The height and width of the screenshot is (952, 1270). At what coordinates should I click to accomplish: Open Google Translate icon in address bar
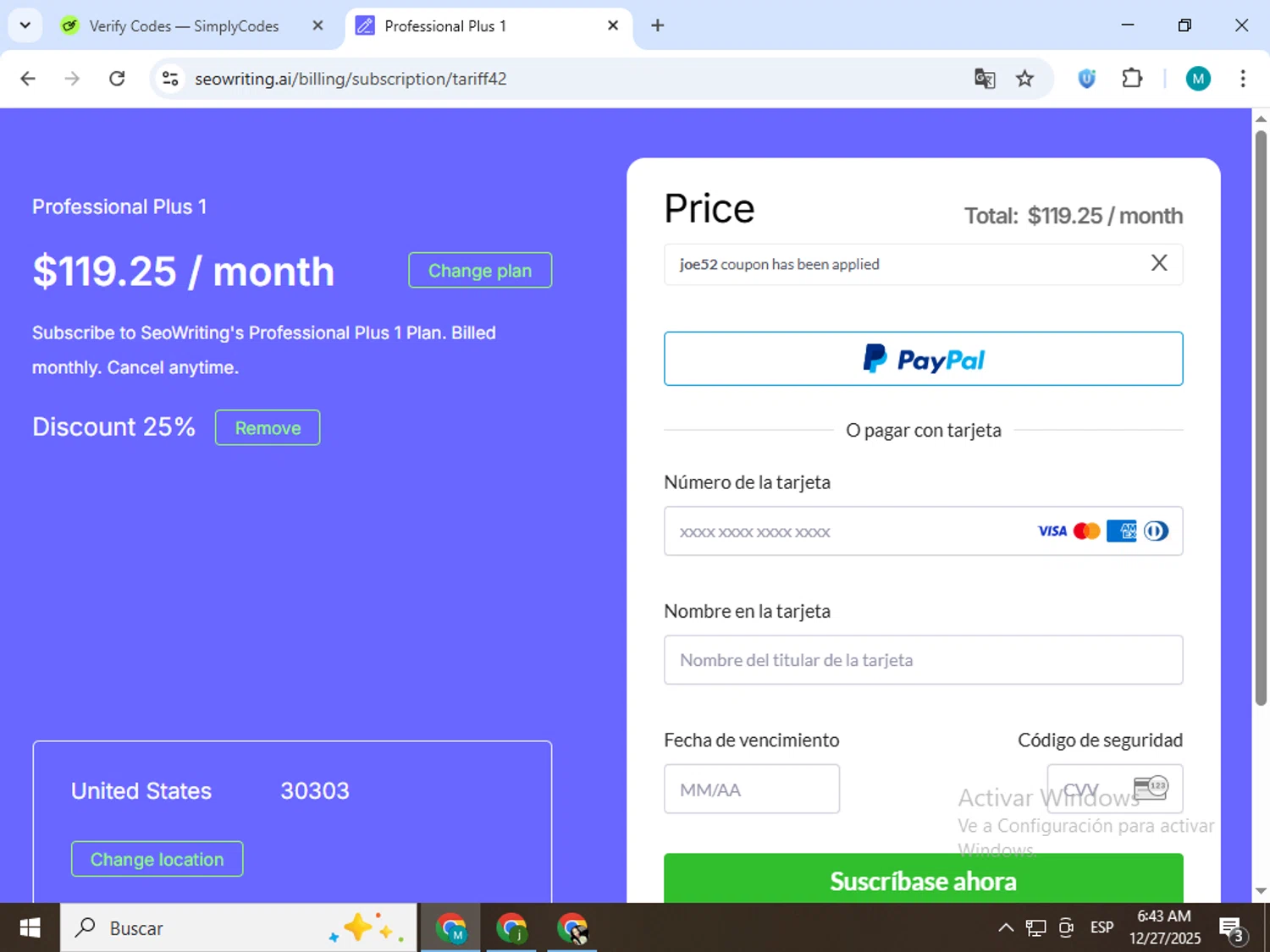(985, 79)
